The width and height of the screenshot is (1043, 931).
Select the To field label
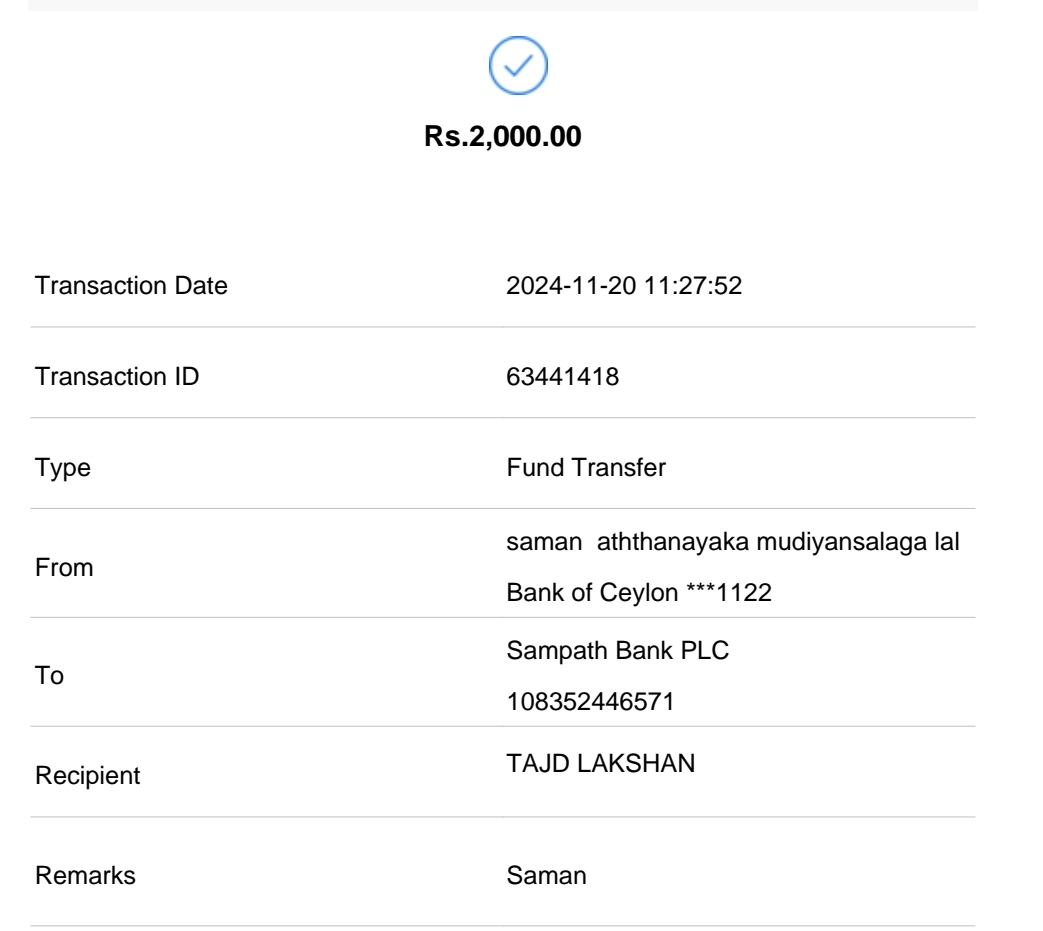(x=50, y=676)
